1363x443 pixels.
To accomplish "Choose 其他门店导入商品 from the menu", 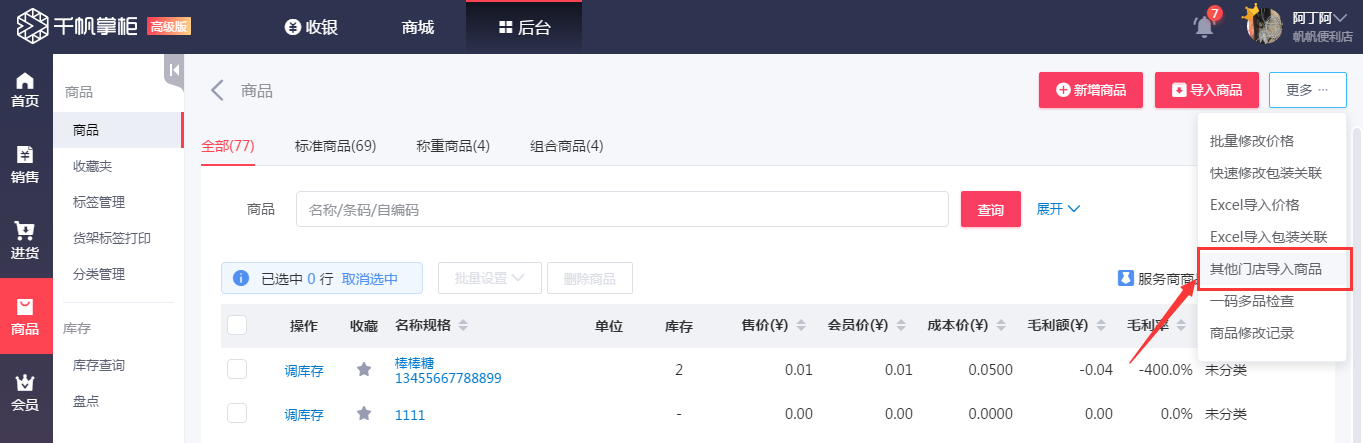I will 1265,269.
